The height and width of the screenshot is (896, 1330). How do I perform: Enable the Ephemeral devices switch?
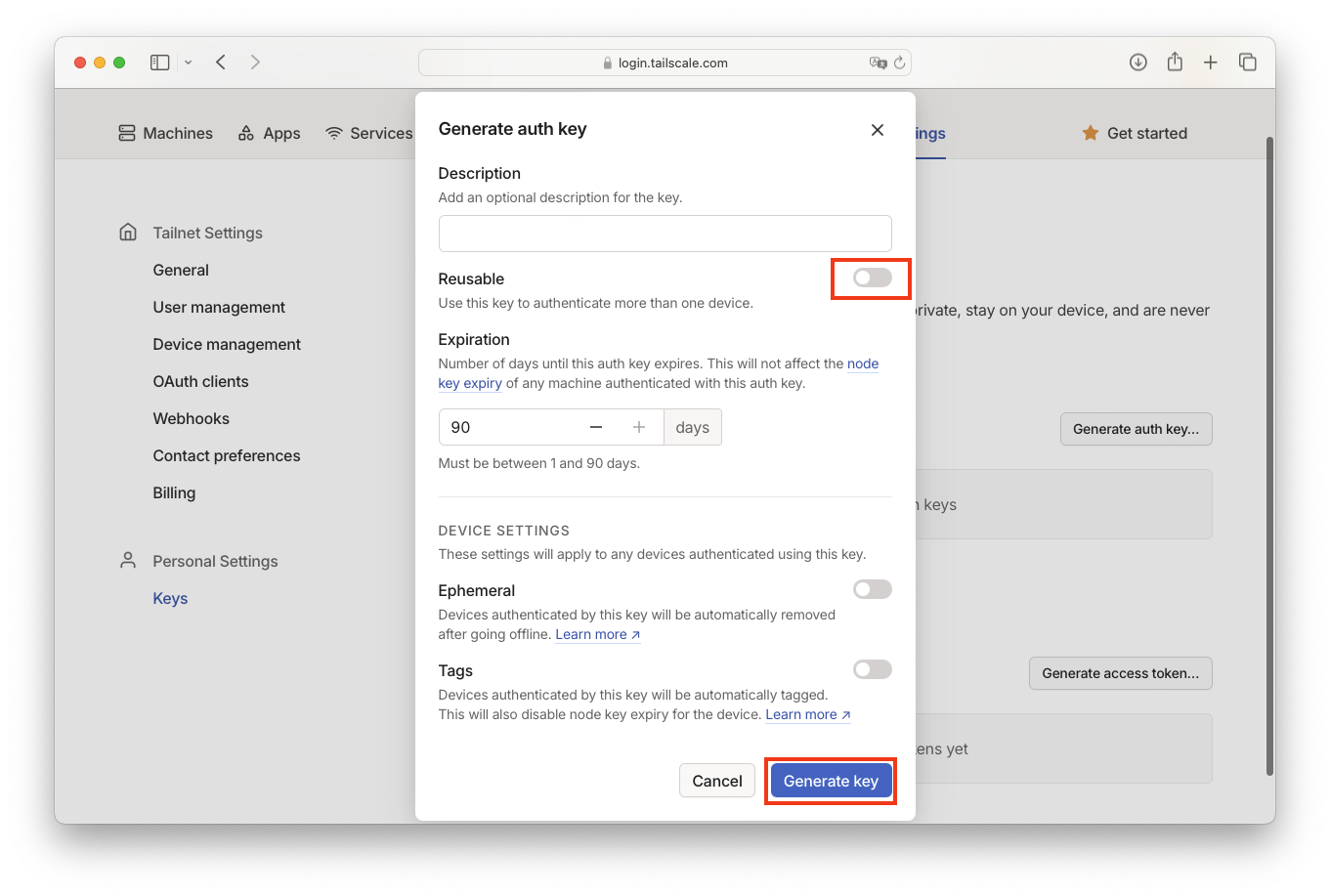[x=872, y=589]
